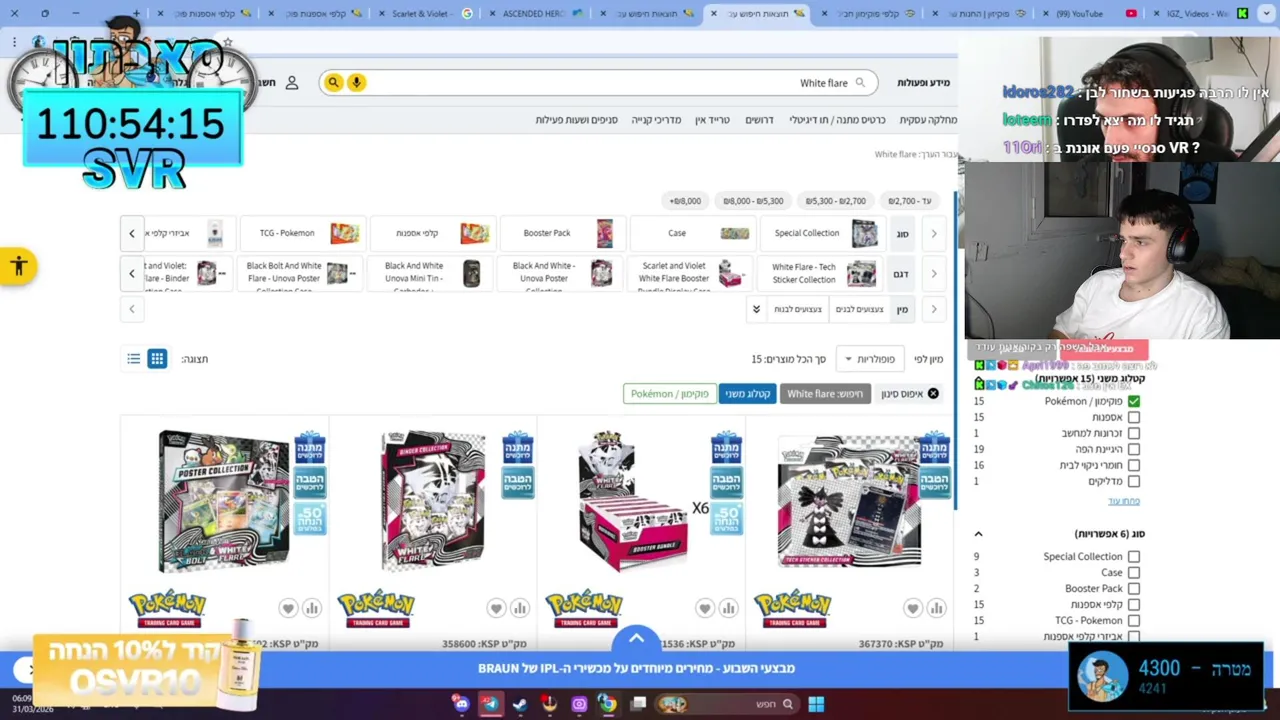Image resolution: width=1280 pixels, height=720 pixels.
Task: Check the מדליקים checkbox
Action: 1133,481
